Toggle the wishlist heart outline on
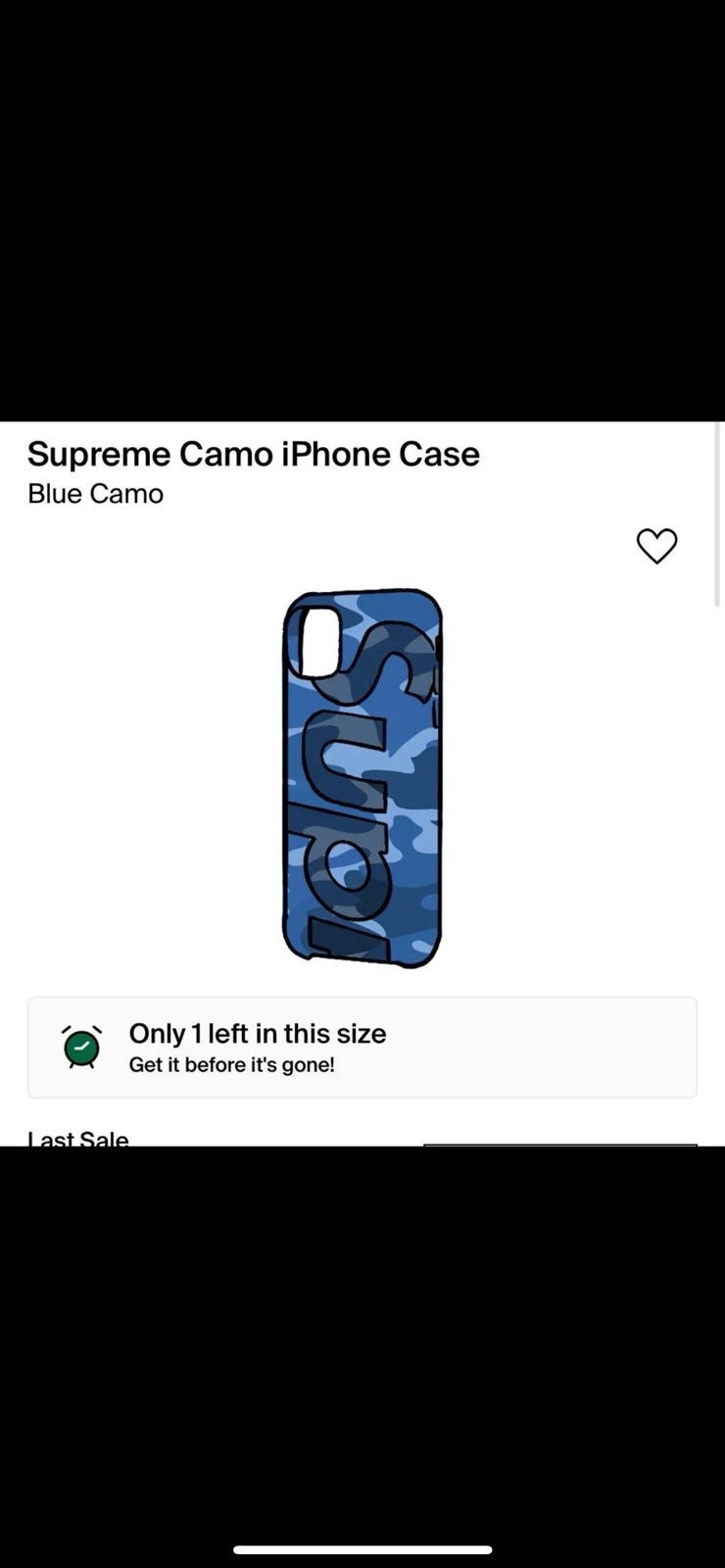Viewport: 725px width, 1568px height. point(656,546)
